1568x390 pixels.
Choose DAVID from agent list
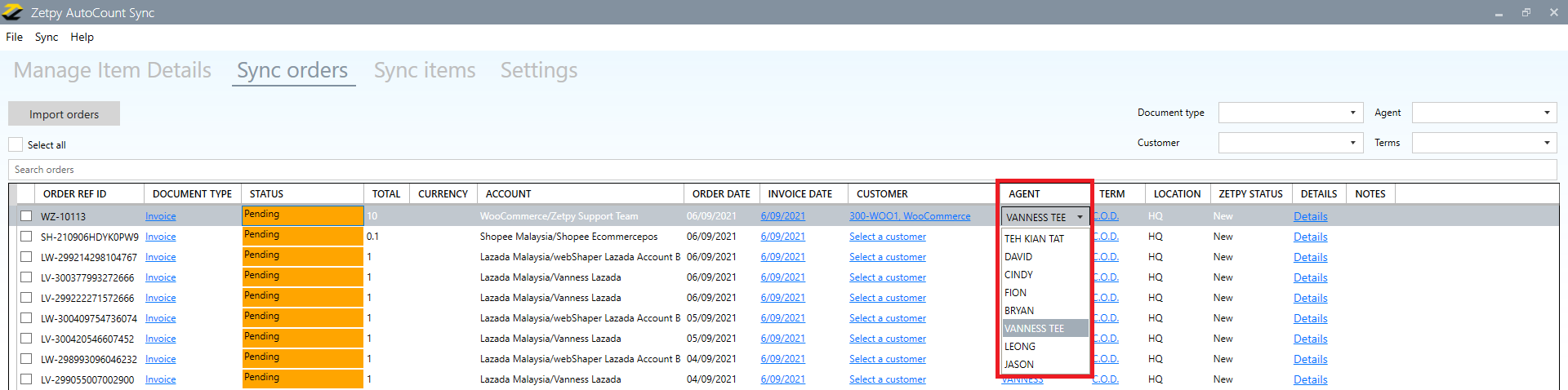pyautogui.click(x=1045, y=257)
